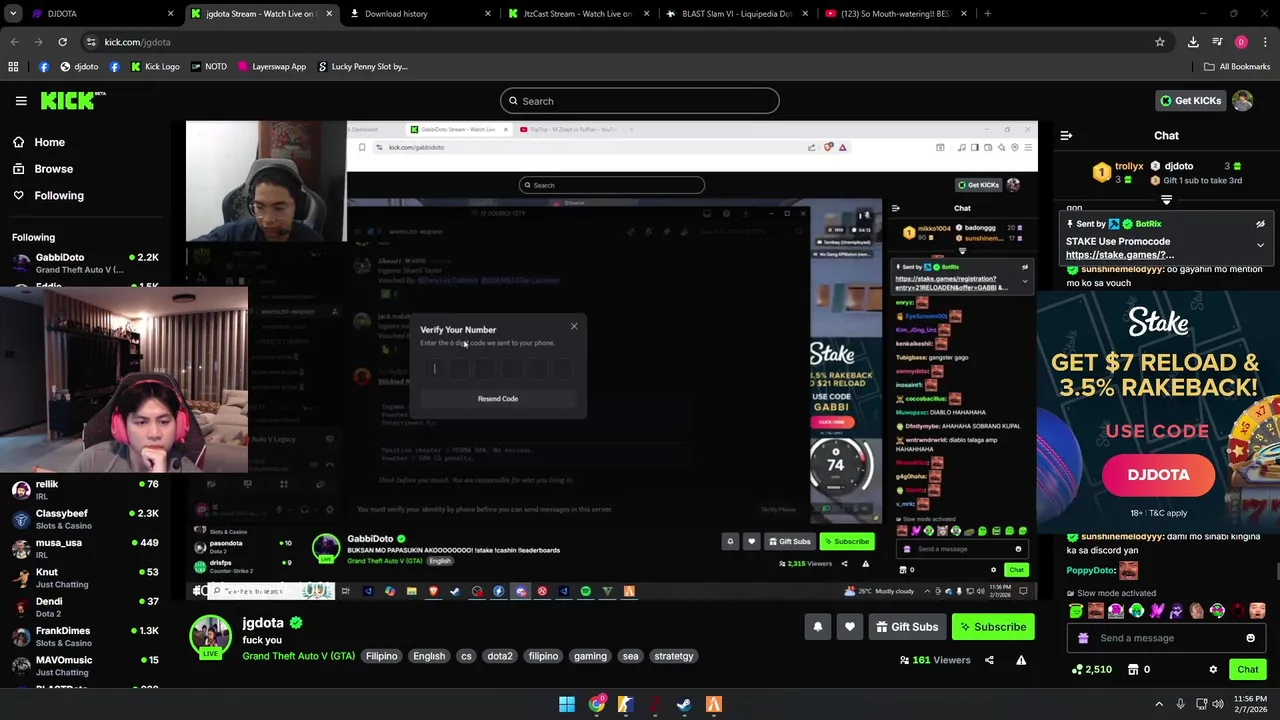Screen dimensions: 1280x720
Task: Select the stratetgy stream tag
Action: 673,656
